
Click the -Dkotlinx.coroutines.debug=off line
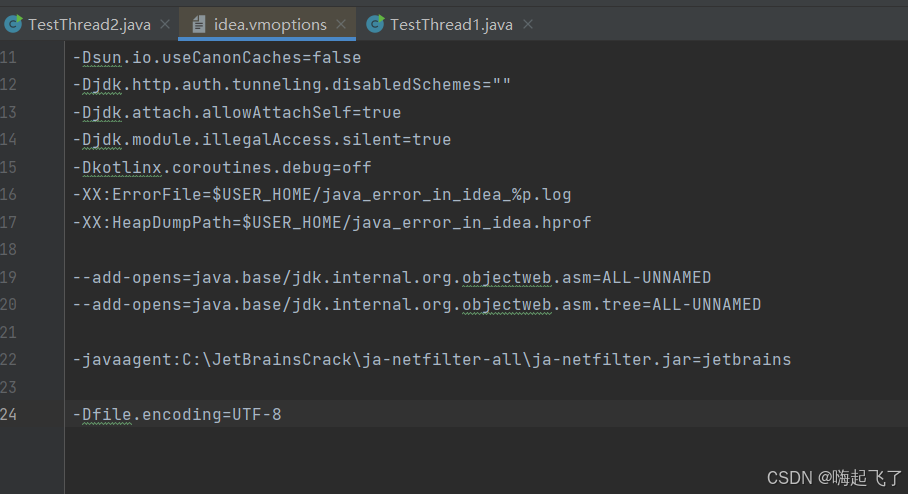[x=221, y=167]
